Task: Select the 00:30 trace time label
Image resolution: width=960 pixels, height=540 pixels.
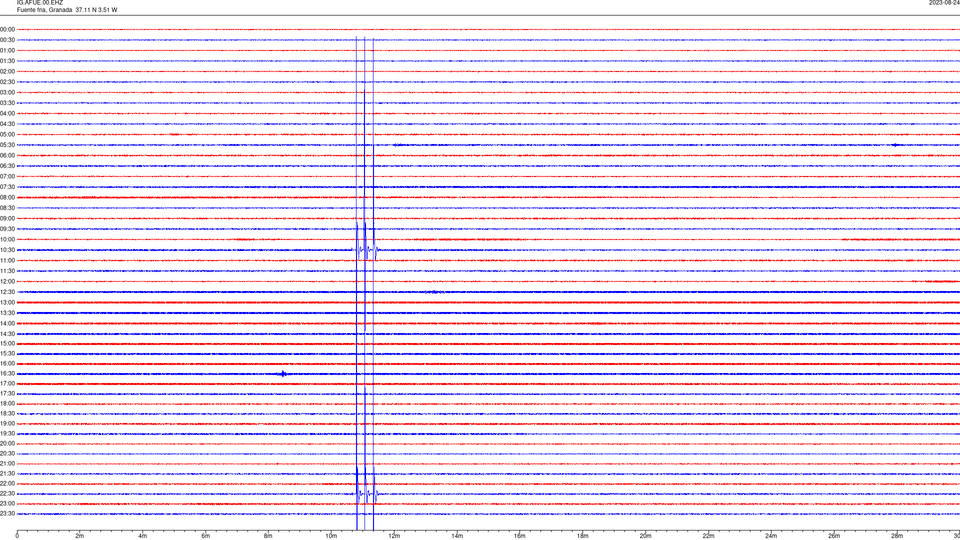Action: (7, 40)
